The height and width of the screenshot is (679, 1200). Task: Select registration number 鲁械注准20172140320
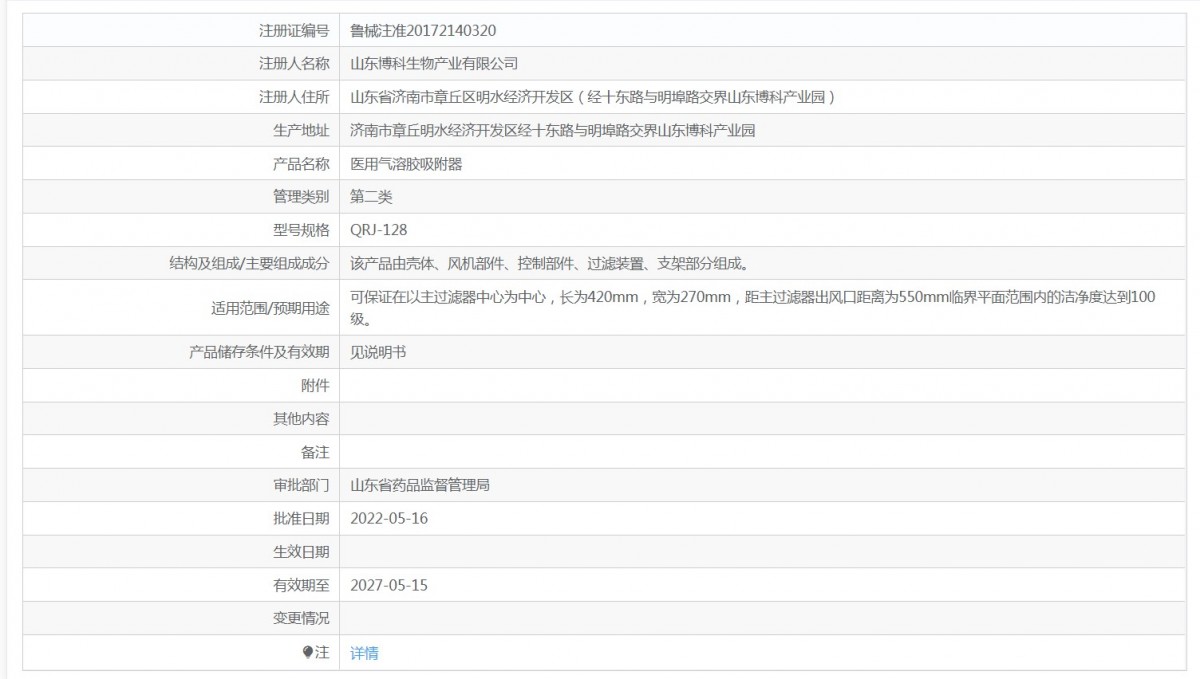click(x=423, y=31)
